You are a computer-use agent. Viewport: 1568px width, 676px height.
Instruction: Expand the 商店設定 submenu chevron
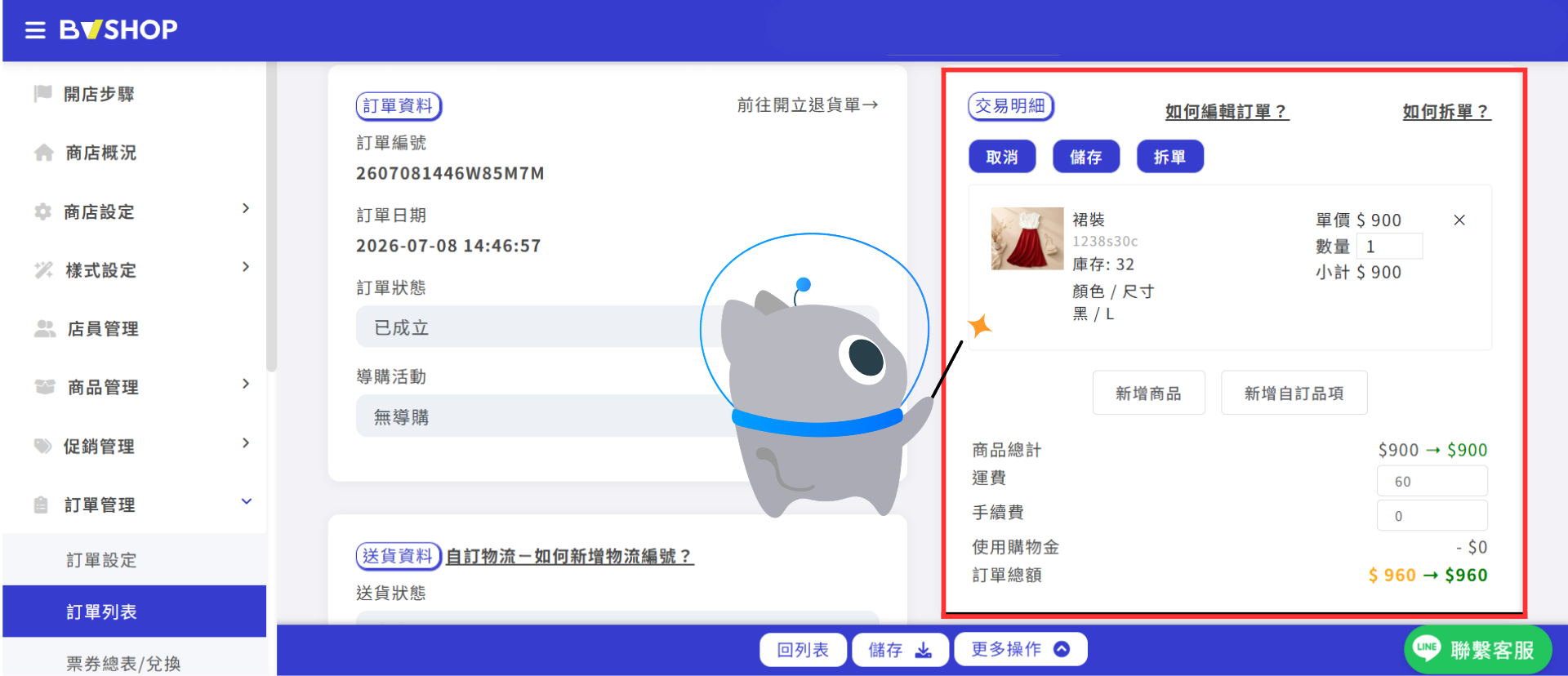click(x=246, y=209)
